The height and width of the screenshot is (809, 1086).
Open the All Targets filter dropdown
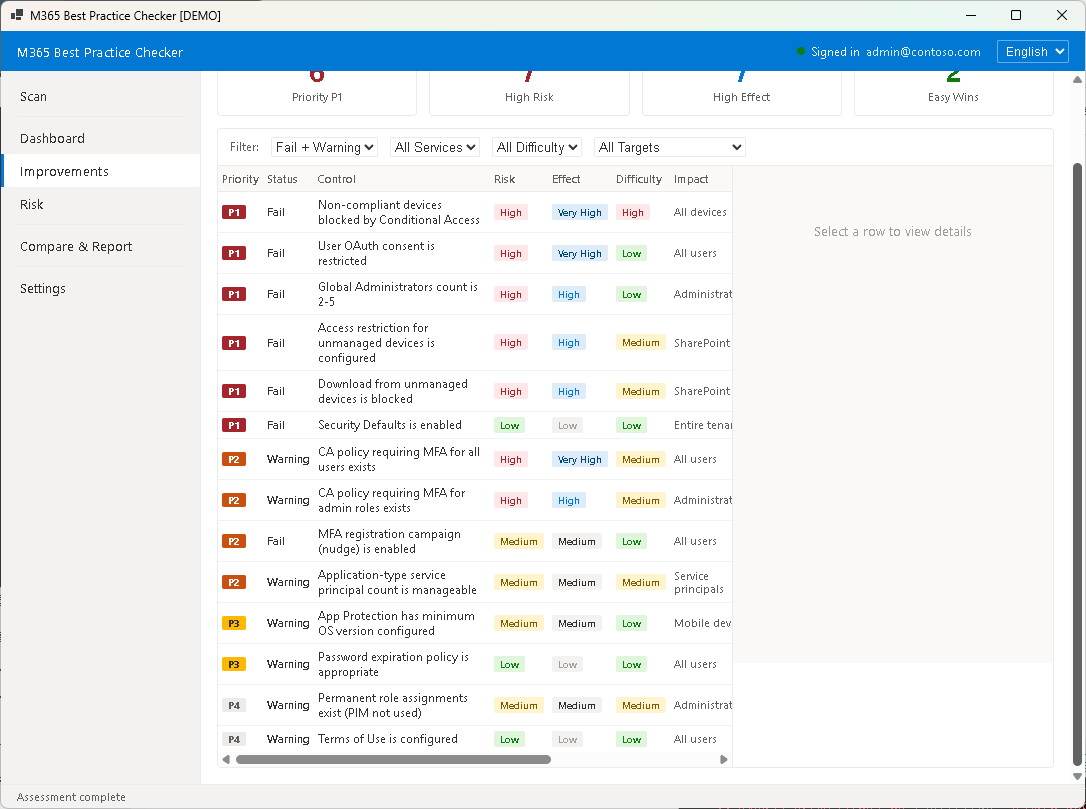click(x=669, y=147)
